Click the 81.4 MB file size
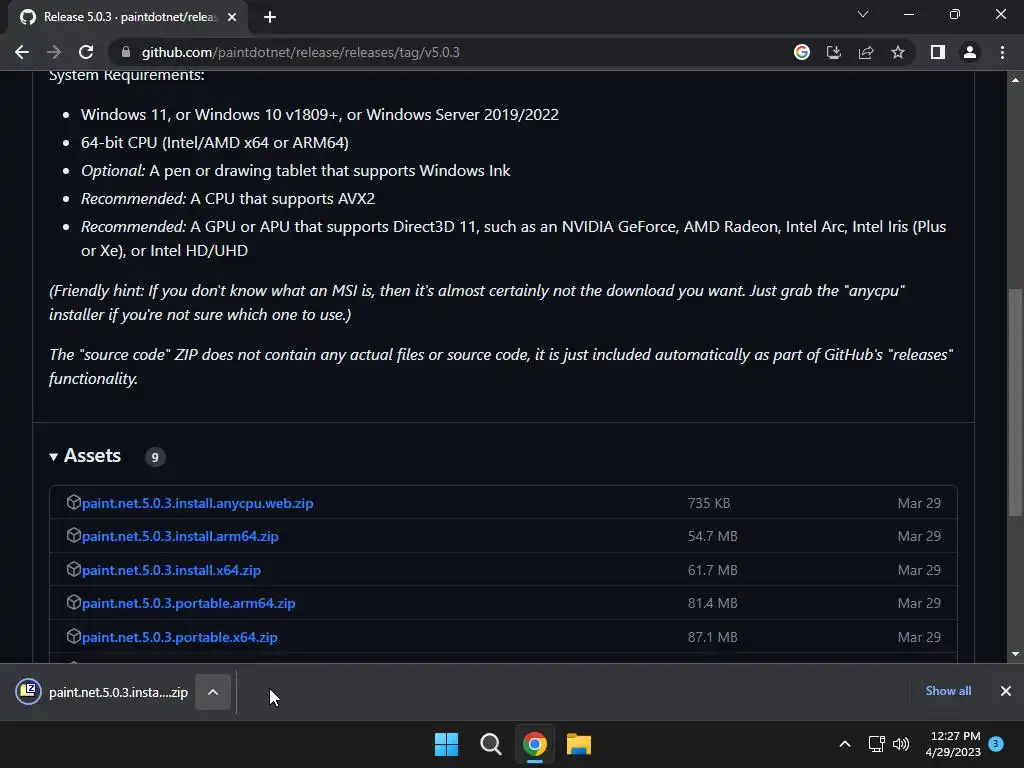Screen dimensions: 1024x768 pos(712,603)
